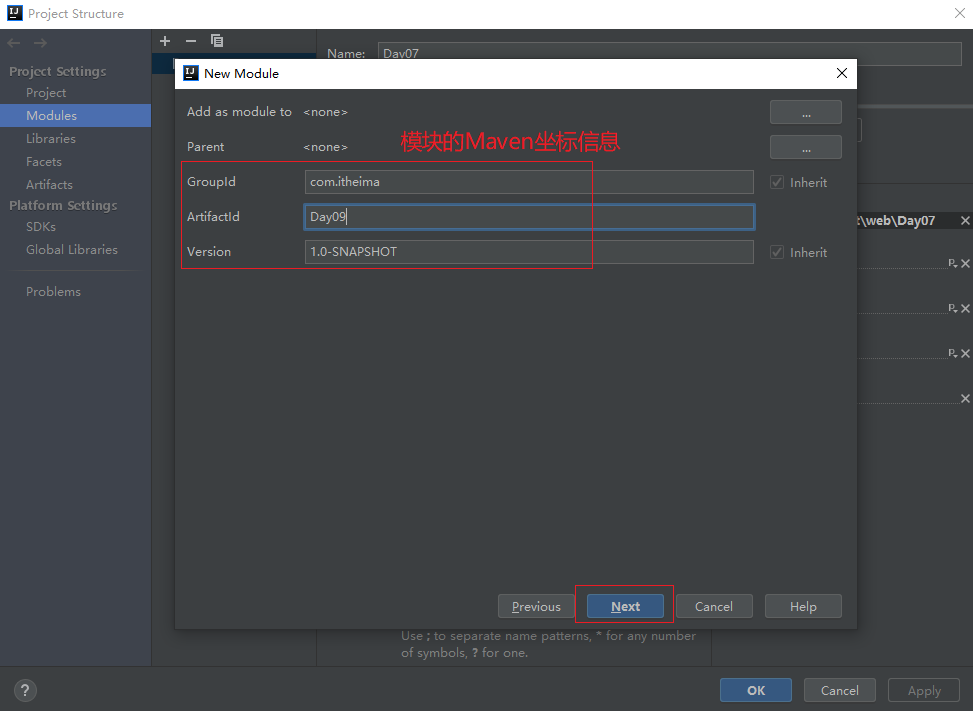This screenshot has height=711, width=973.
Task: Click the Next button
Action: (625, 606)
